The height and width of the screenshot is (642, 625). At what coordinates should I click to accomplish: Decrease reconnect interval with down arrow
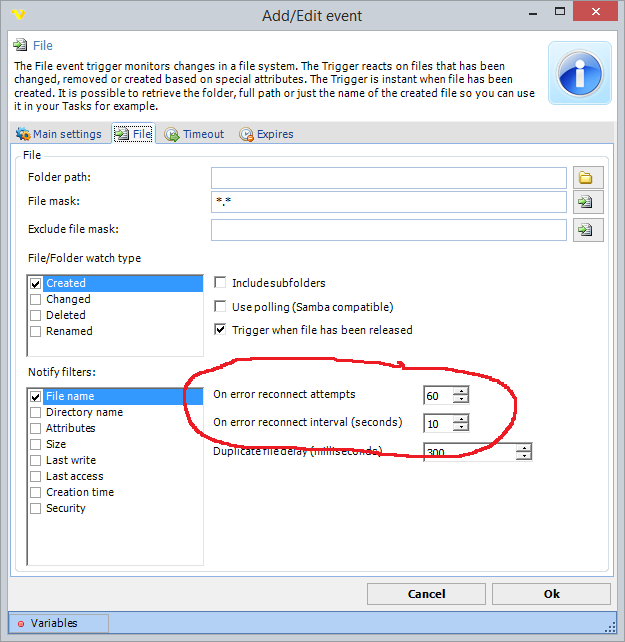460,427
